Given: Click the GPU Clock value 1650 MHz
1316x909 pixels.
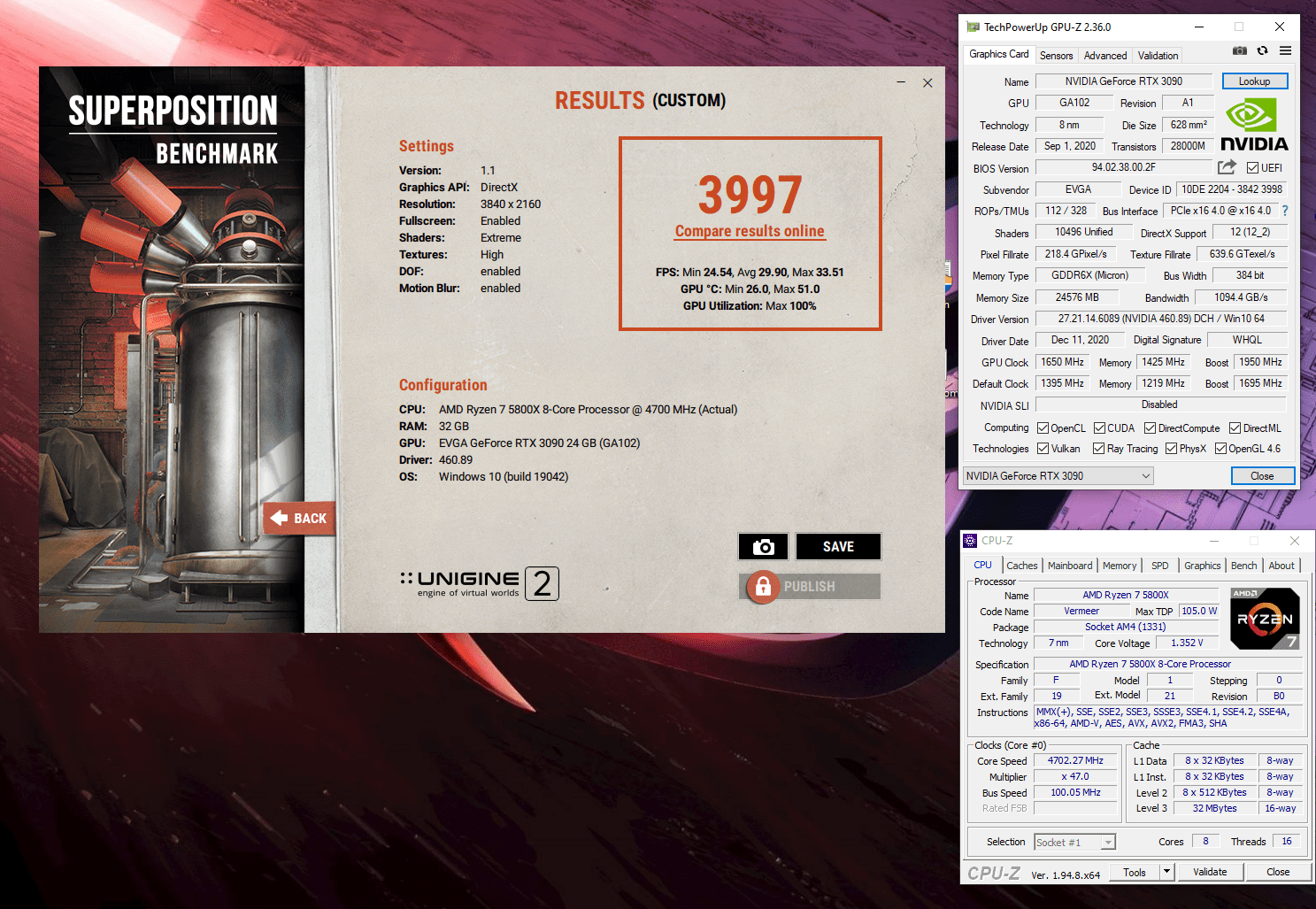Looking at the screenshot, I should click(x=1062, y=362).
